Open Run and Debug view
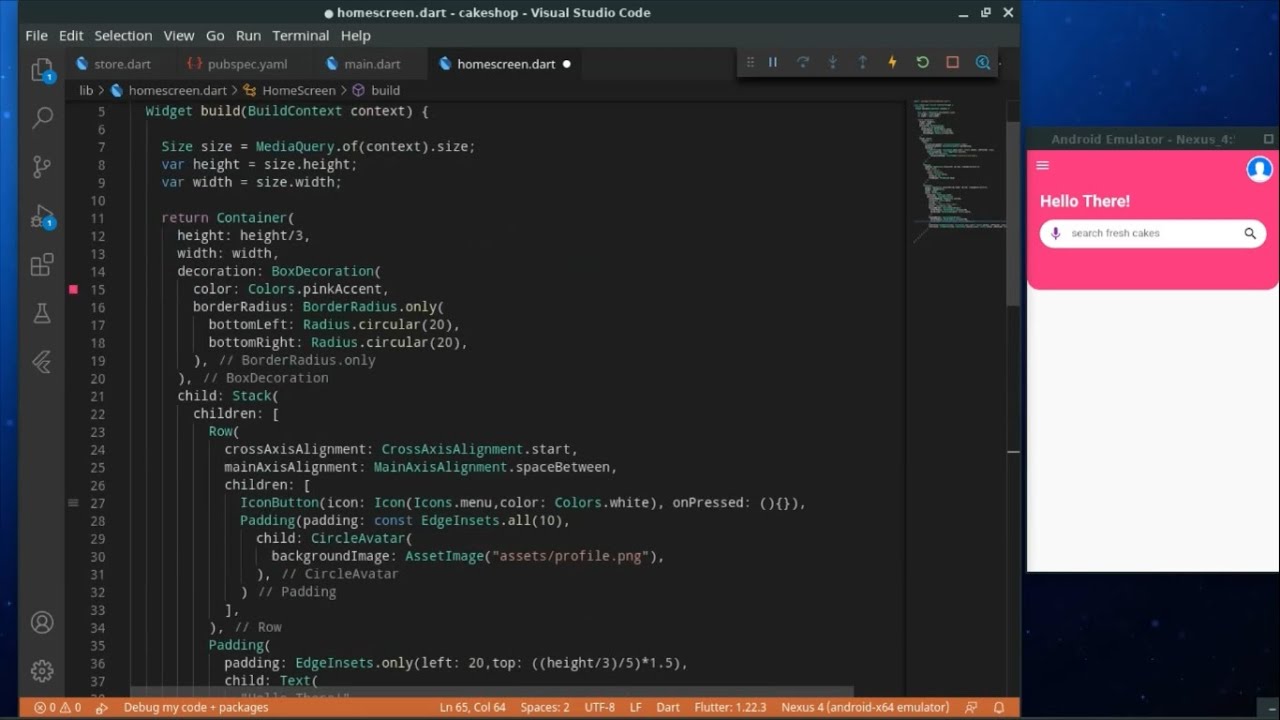1280x720 pixels. pyautogui.click(x=42, y=216)
